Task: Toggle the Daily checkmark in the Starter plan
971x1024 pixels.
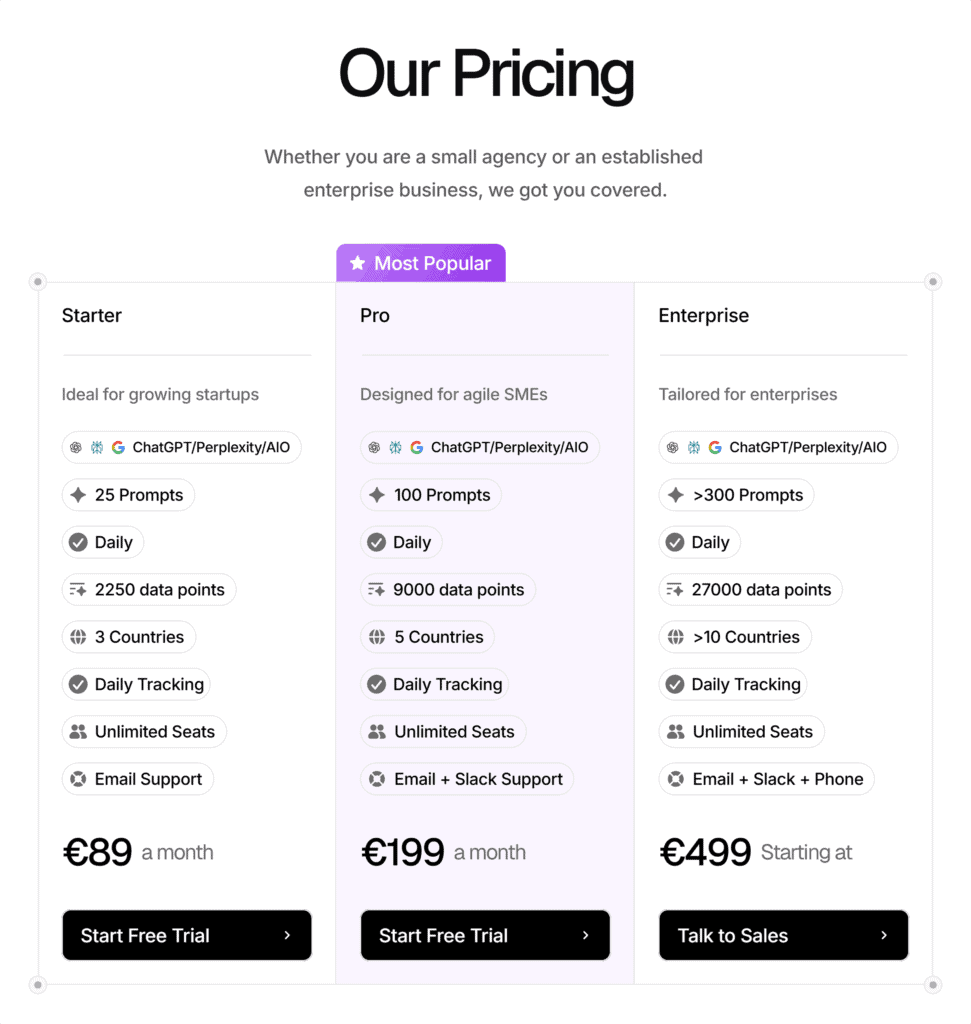Action: [x=76, y=542]
